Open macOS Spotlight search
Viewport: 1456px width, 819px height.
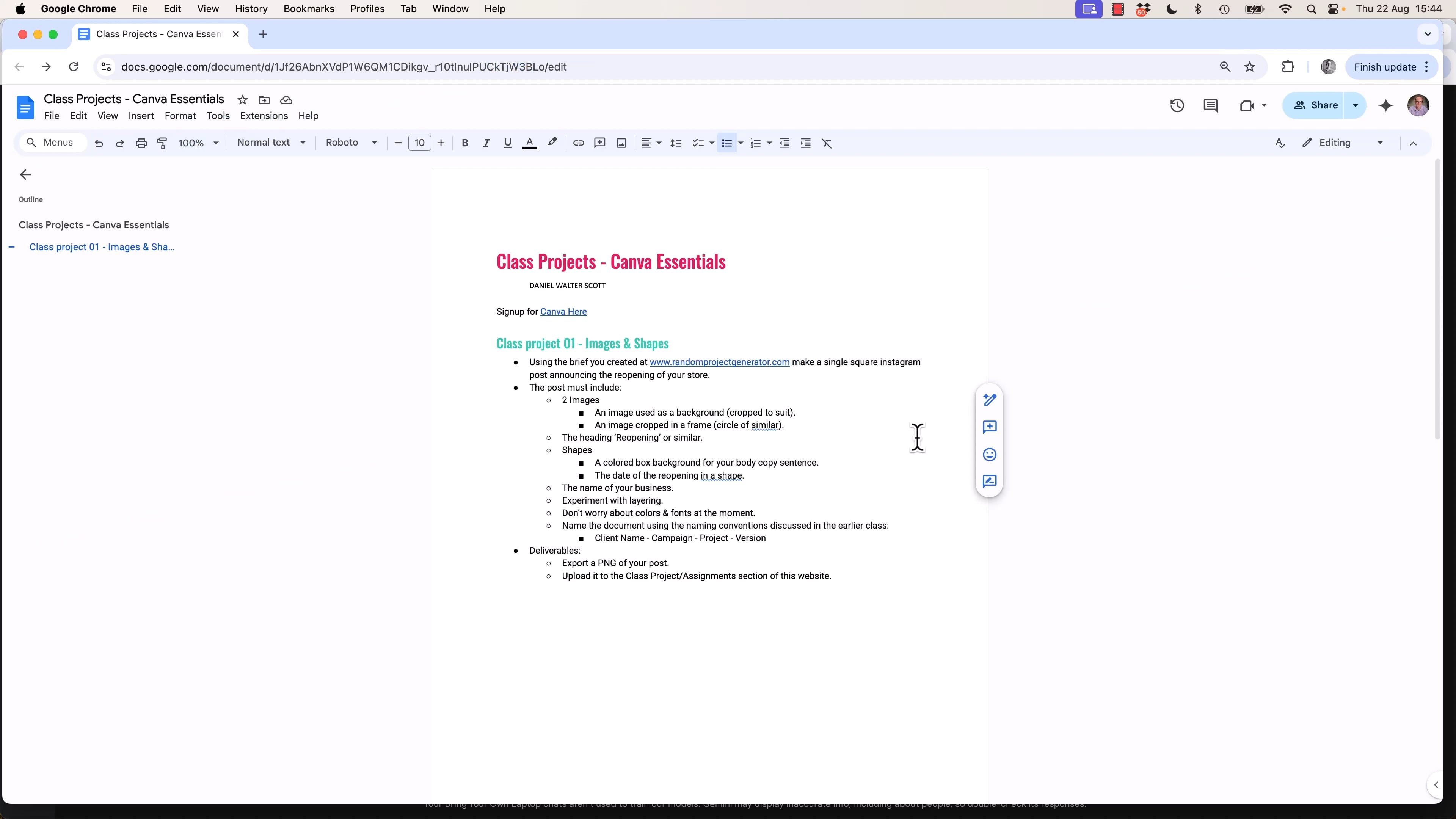click(x=1311, y=9)
